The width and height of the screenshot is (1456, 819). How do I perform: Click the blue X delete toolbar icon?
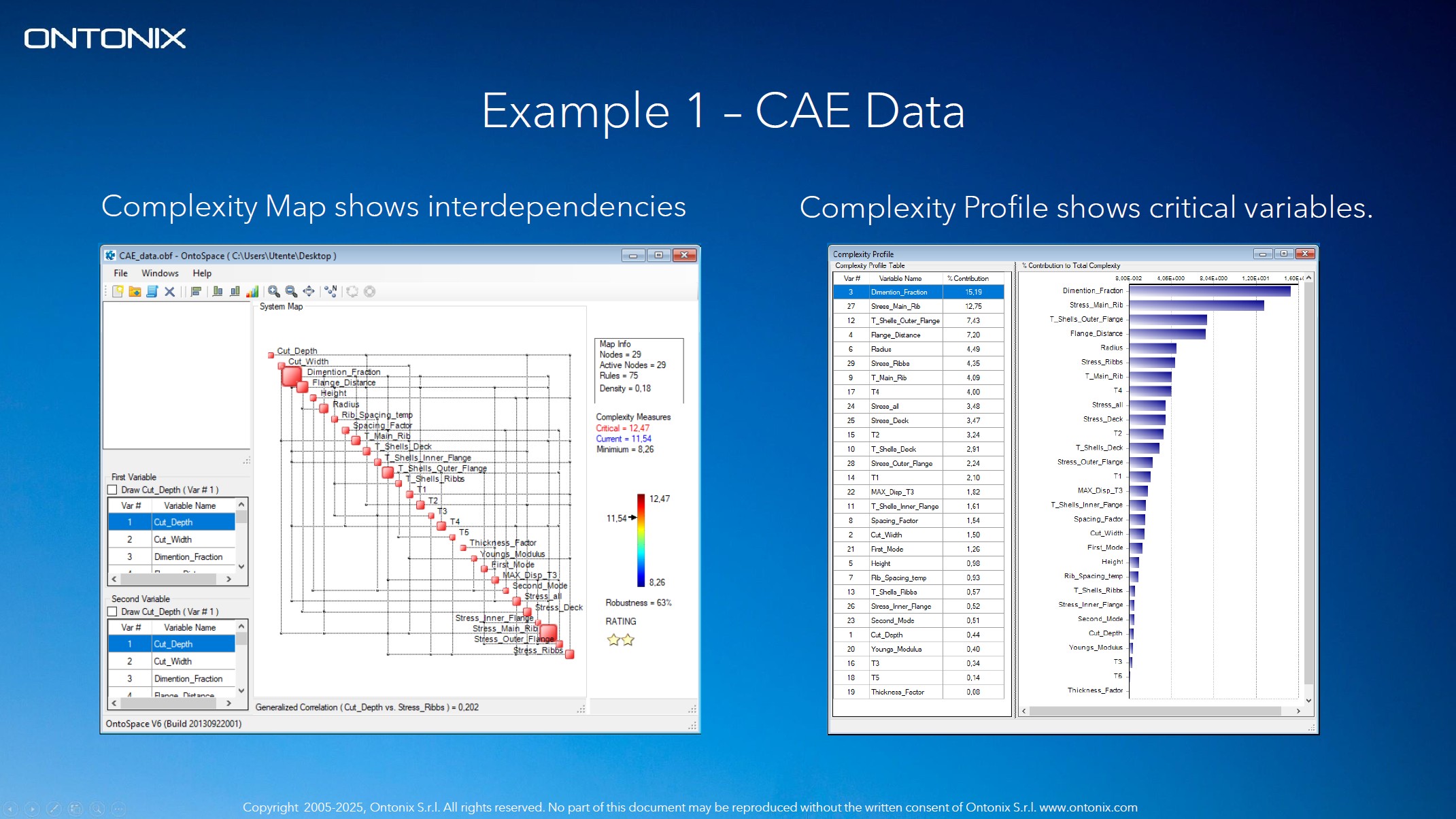(169, 291)
